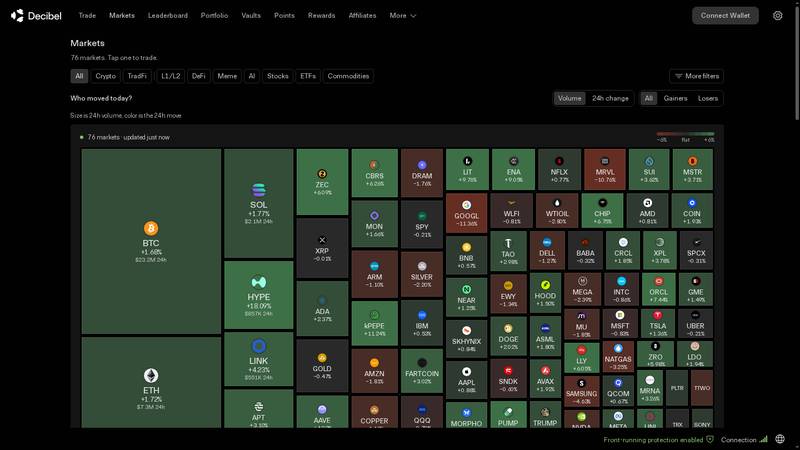Viewport: 800px width, 450px height.
Task: Open the NATGAS market tile
Action: (x=618, y=357)
